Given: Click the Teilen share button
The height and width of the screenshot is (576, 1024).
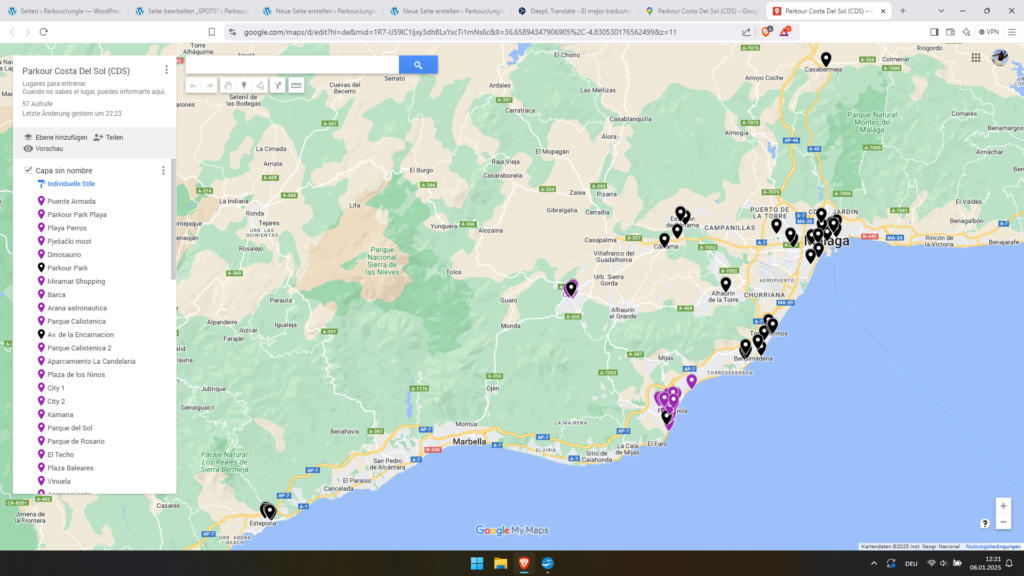Looking at the screenshot, I should click(108, 137).
